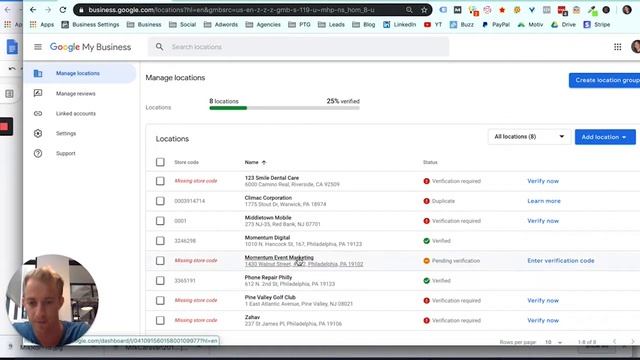Click the red error icon for Climac Corporation

(x=427, y=201)
